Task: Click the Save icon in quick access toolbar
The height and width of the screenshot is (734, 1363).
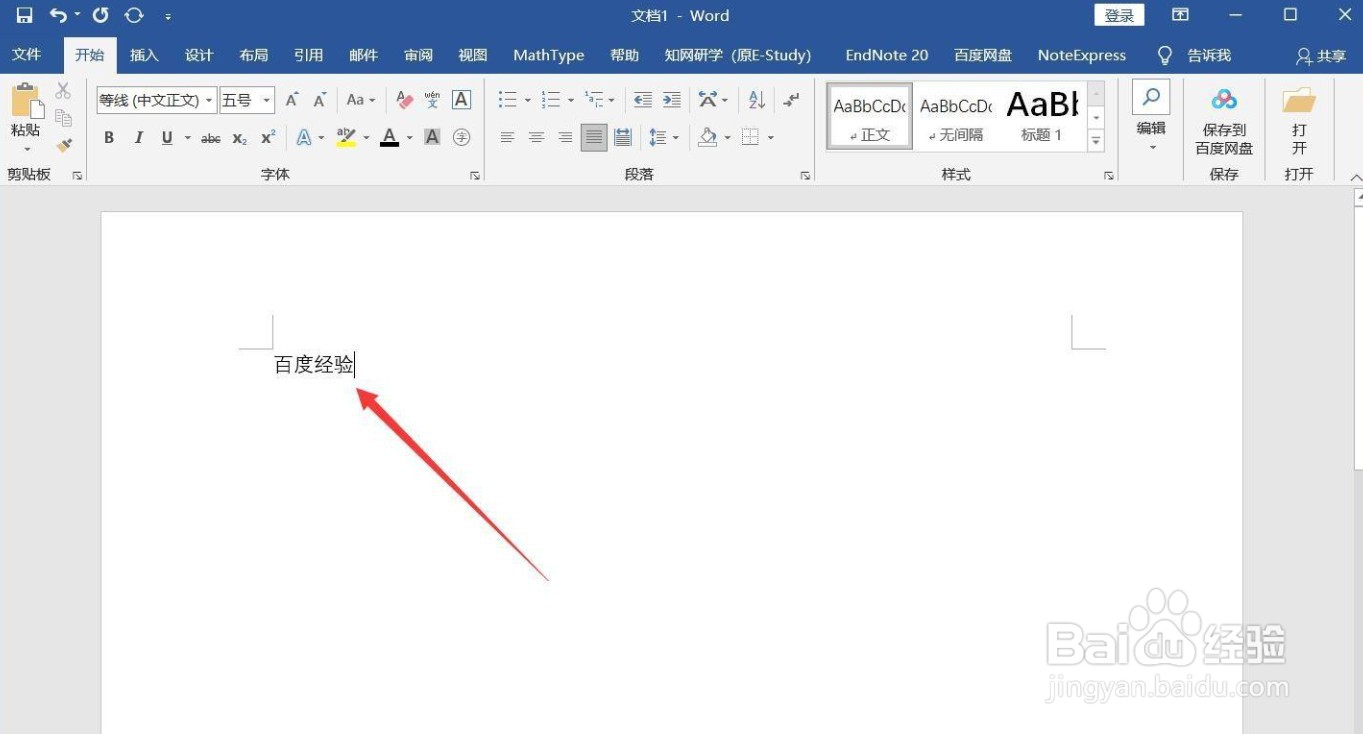Action: point(24,15)
